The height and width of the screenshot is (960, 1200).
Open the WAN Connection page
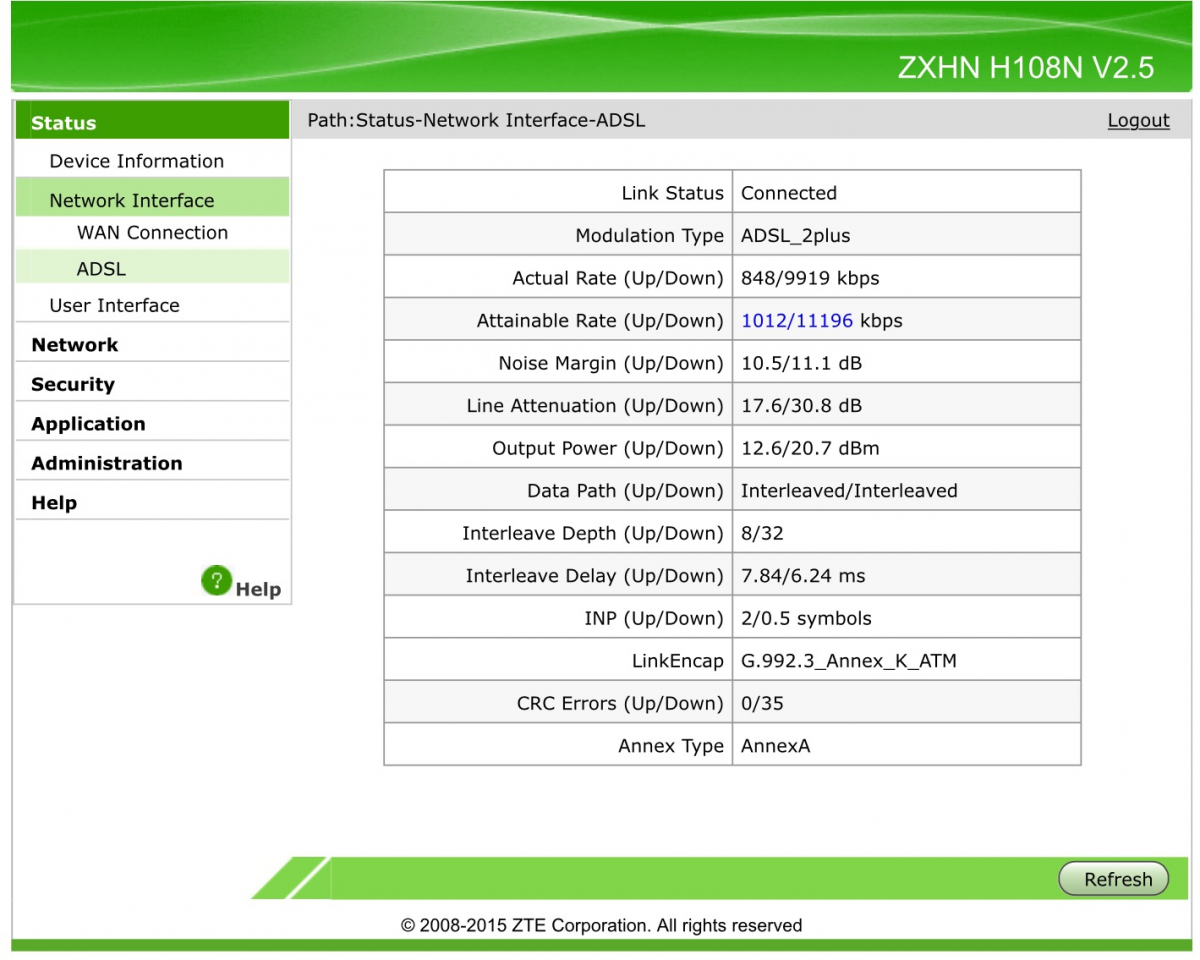[x=152, y=233]
